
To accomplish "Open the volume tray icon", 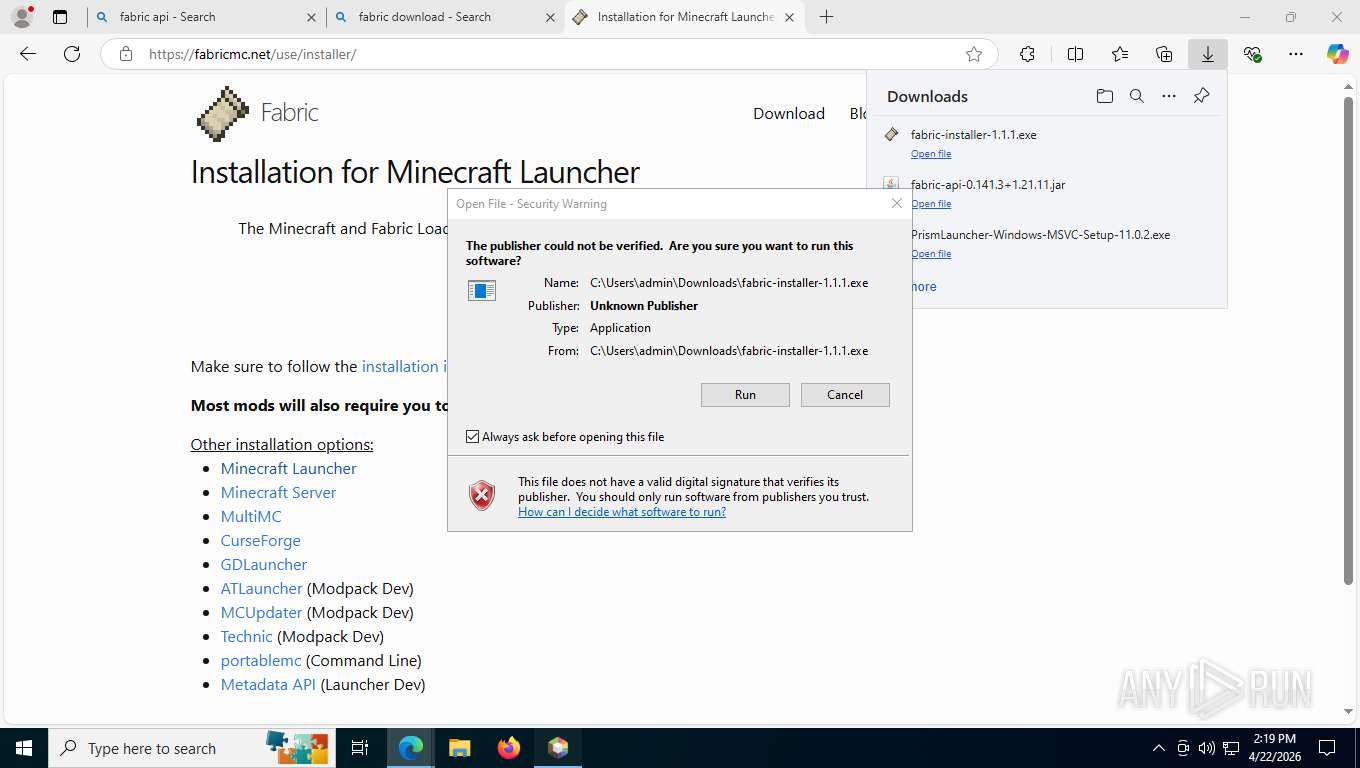I will tap(1207, 748).
